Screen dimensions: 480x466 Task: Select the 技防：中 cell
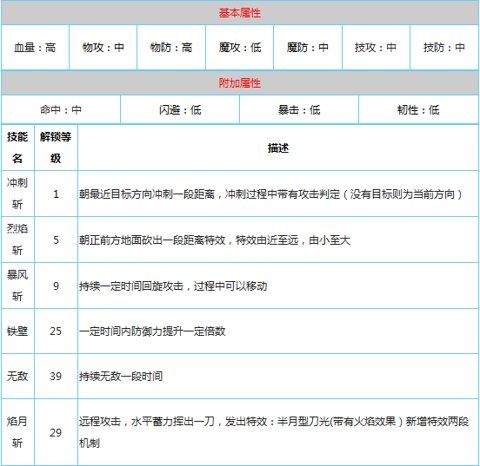point(444,47)
